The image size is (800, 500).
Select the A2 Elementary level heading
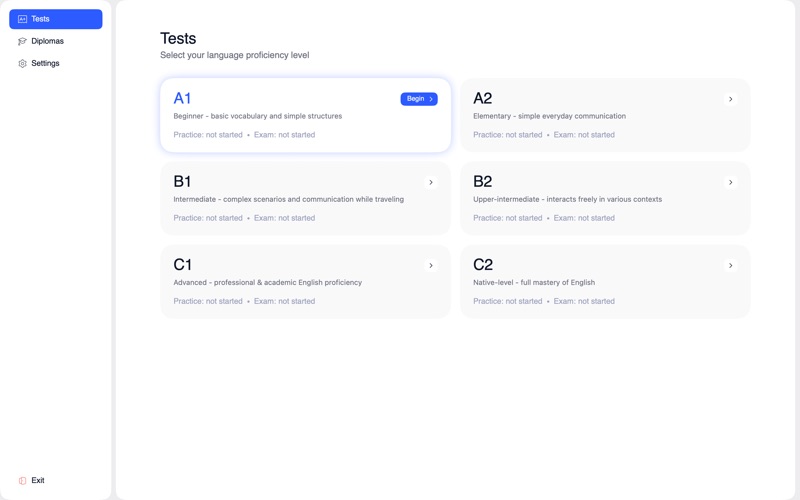point(483,98)
